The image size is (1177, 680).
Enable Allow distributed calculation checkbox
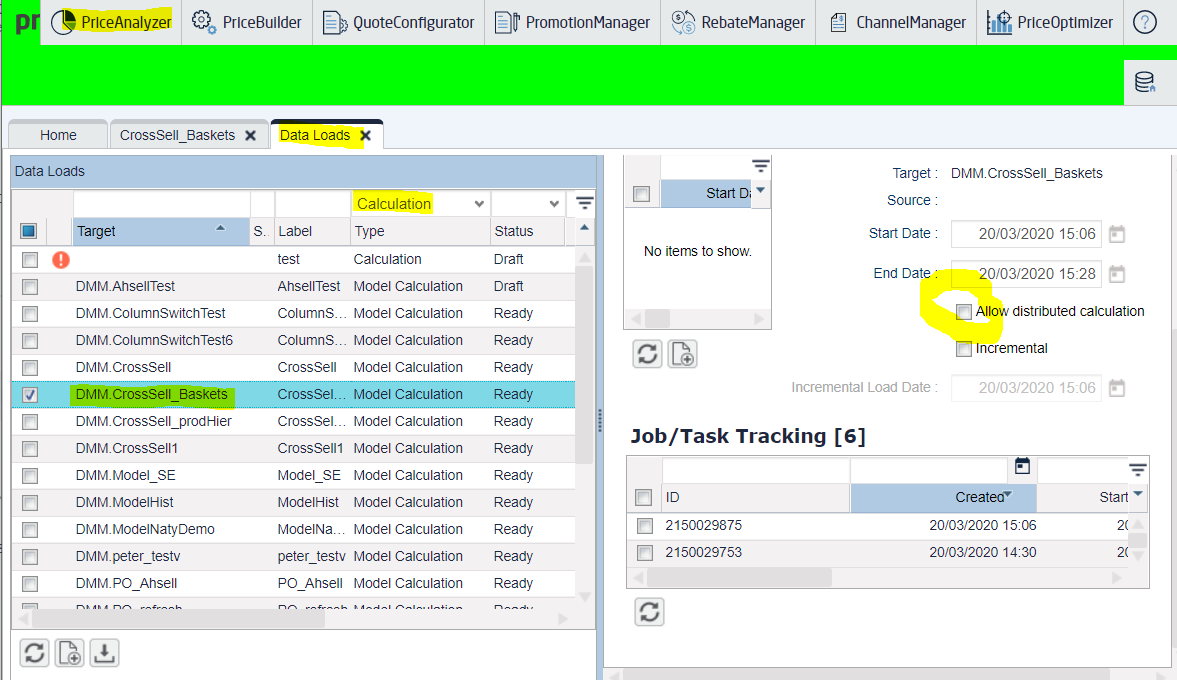(x=964, y=312)
